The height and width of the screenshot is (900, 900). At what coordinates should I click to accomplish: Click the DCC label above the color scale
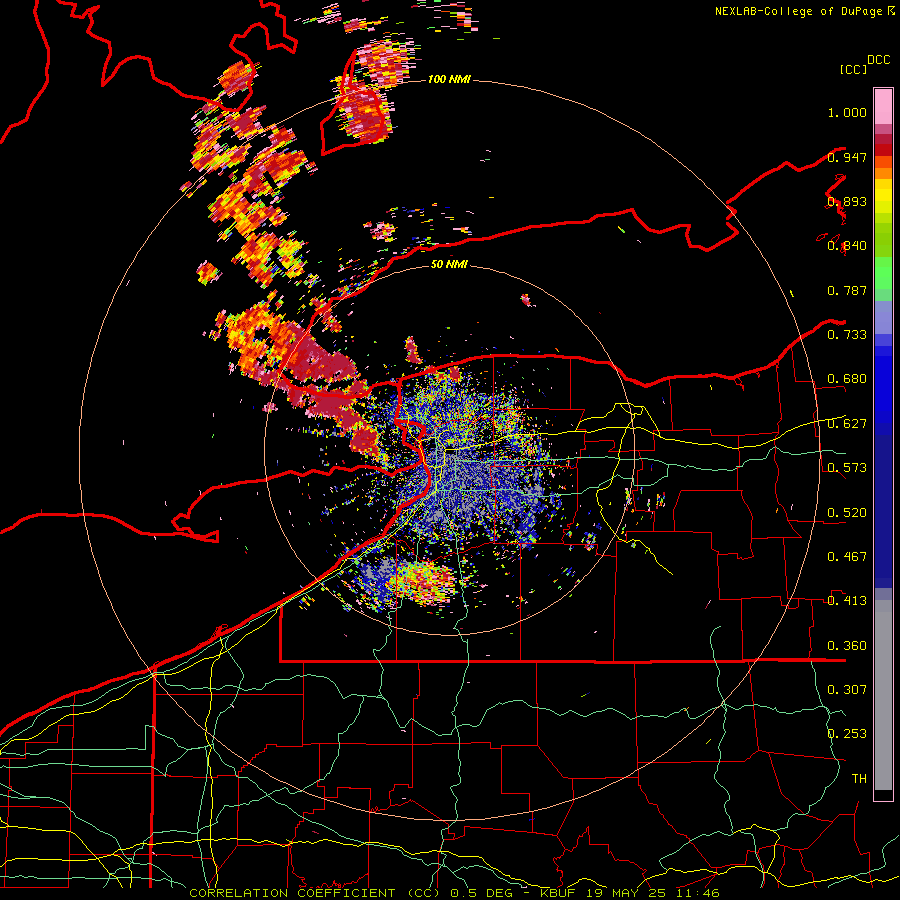879,60
